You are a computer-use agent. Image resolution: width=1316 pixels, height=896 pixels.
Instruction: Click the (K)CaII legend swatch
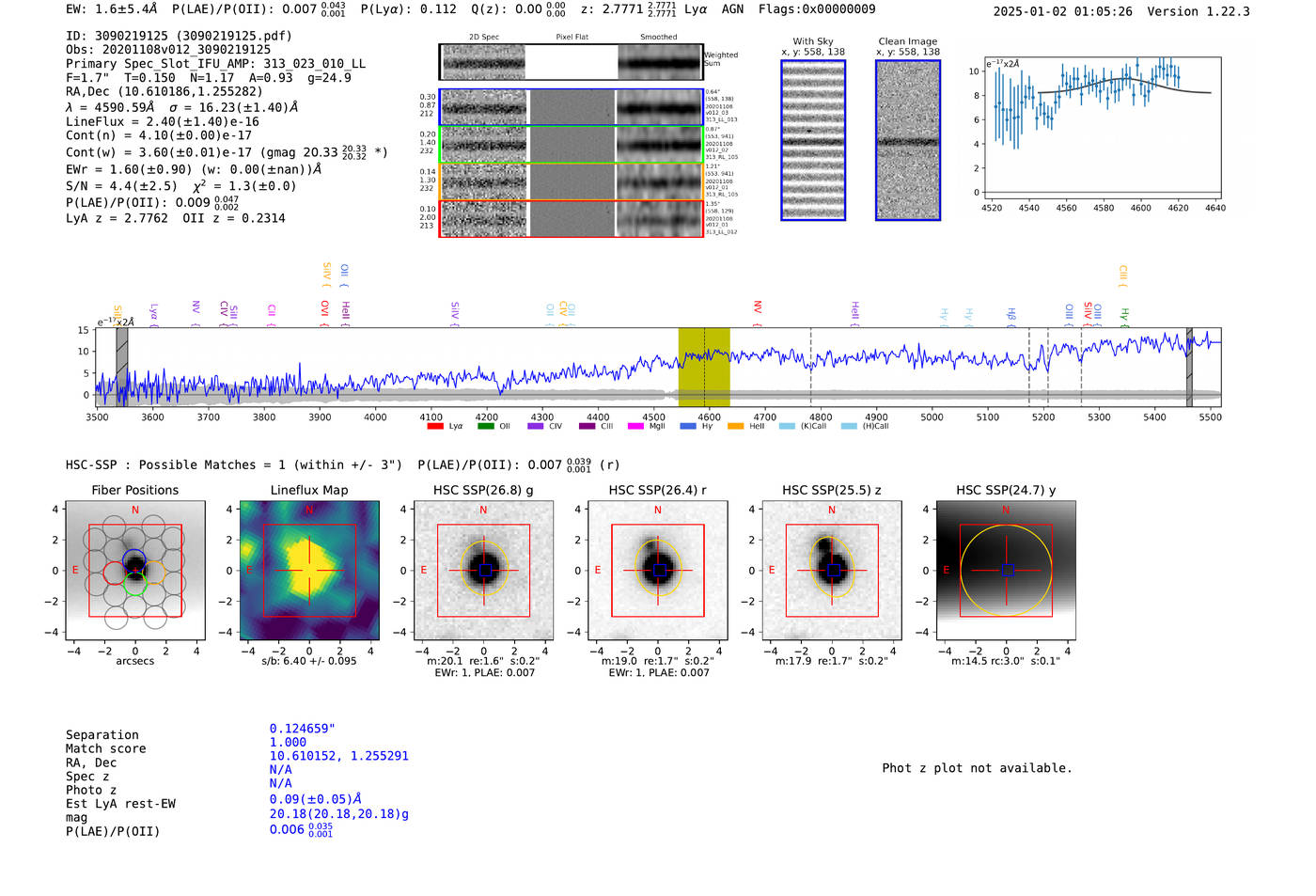tap(787, 426)
